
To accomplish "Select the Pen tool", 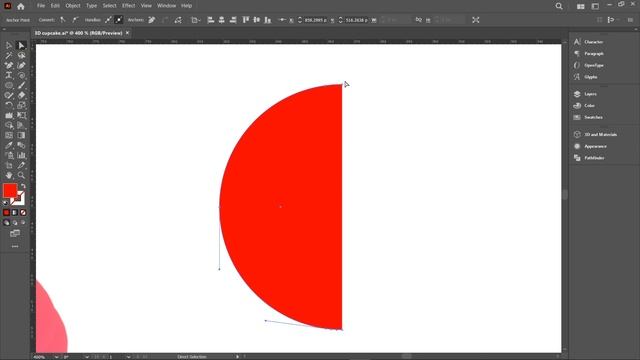I will [x=9, y=65].
